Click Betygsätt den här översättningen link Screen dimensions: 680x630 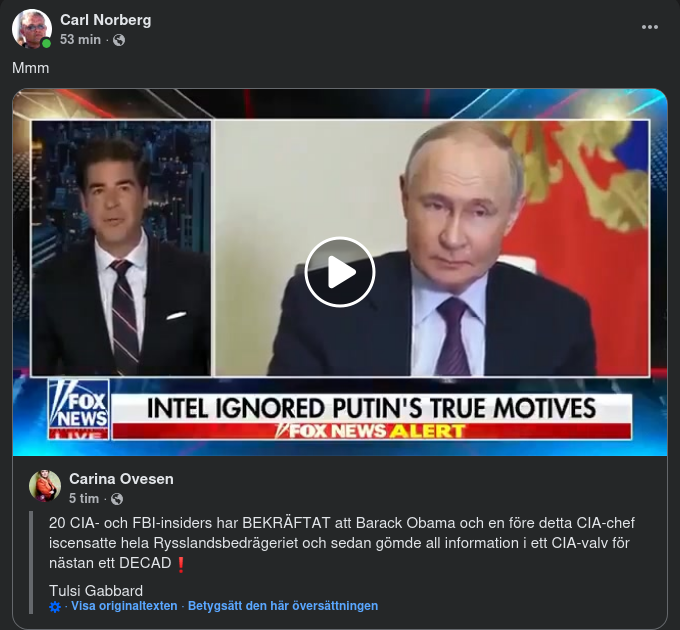283,606
